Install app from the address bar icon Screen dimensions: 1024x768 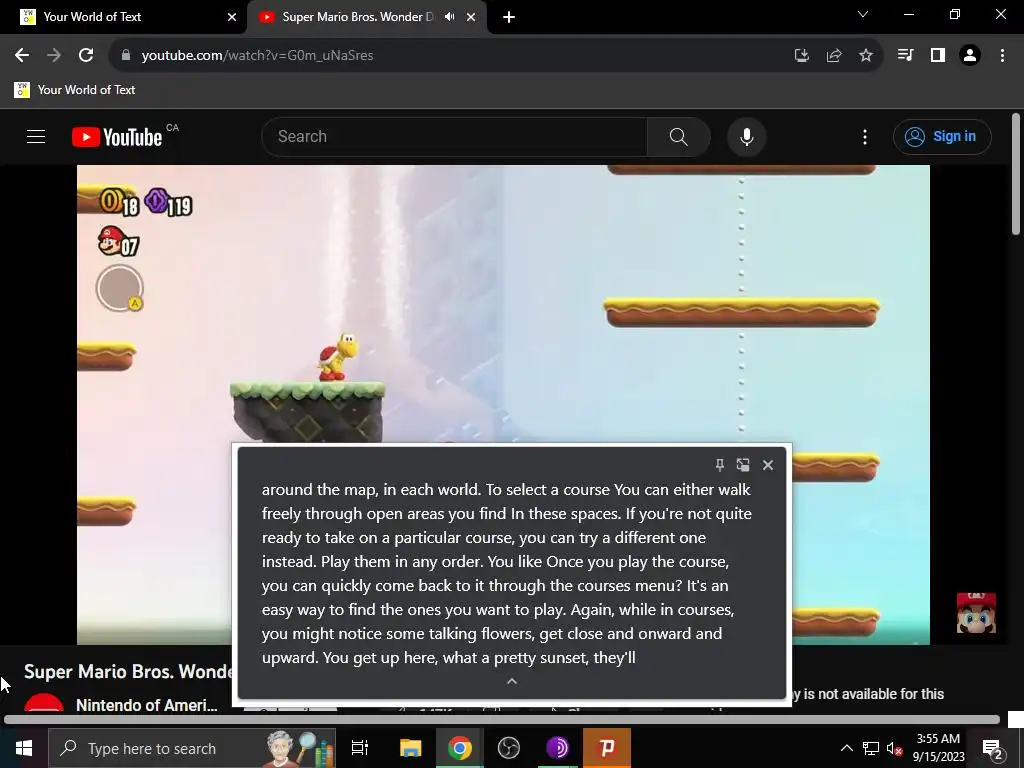[x=802, y=56]
